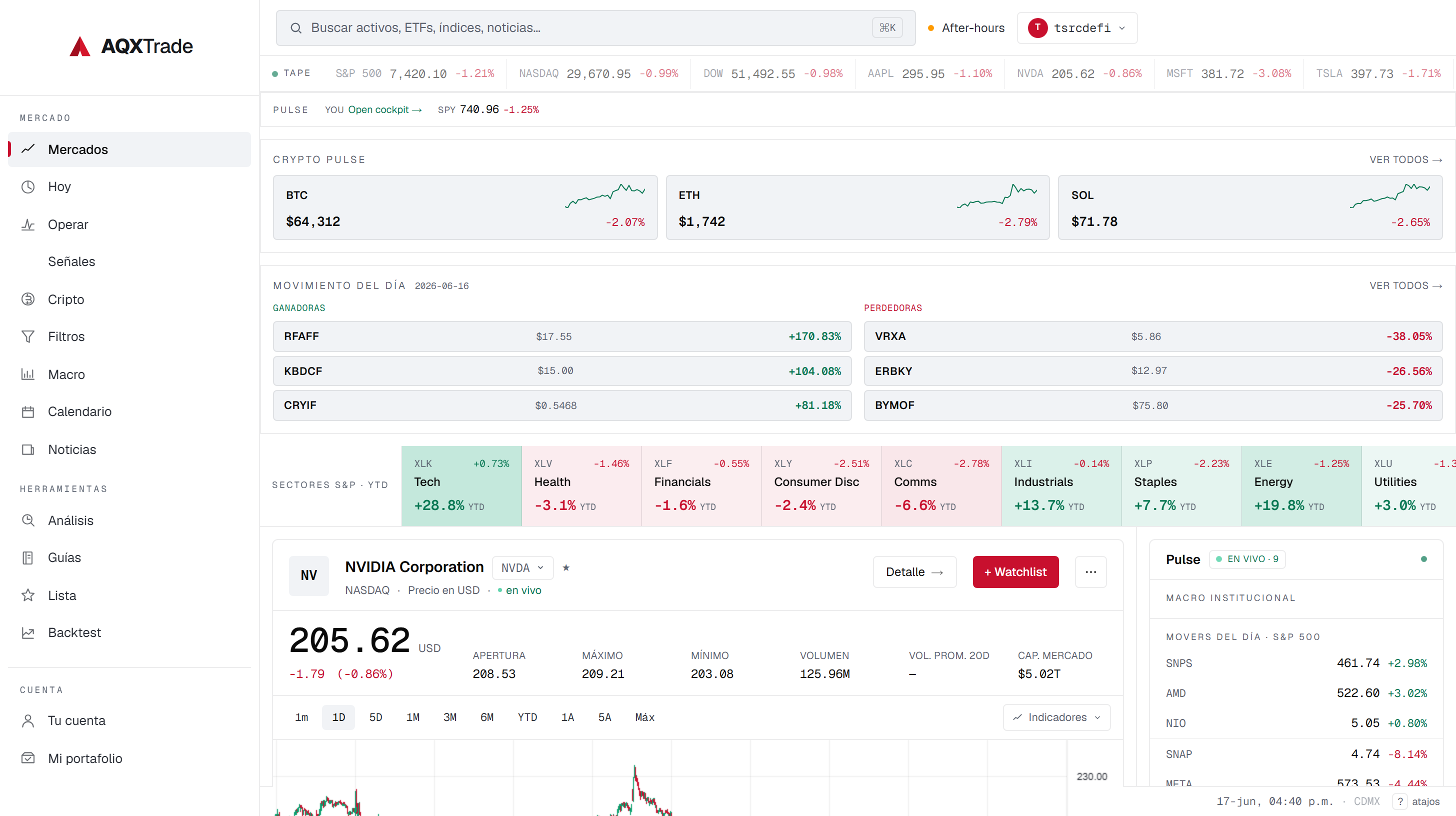Click the + Watchlist button
This screenshot has height=816, width=1456.
[1015, 572]
